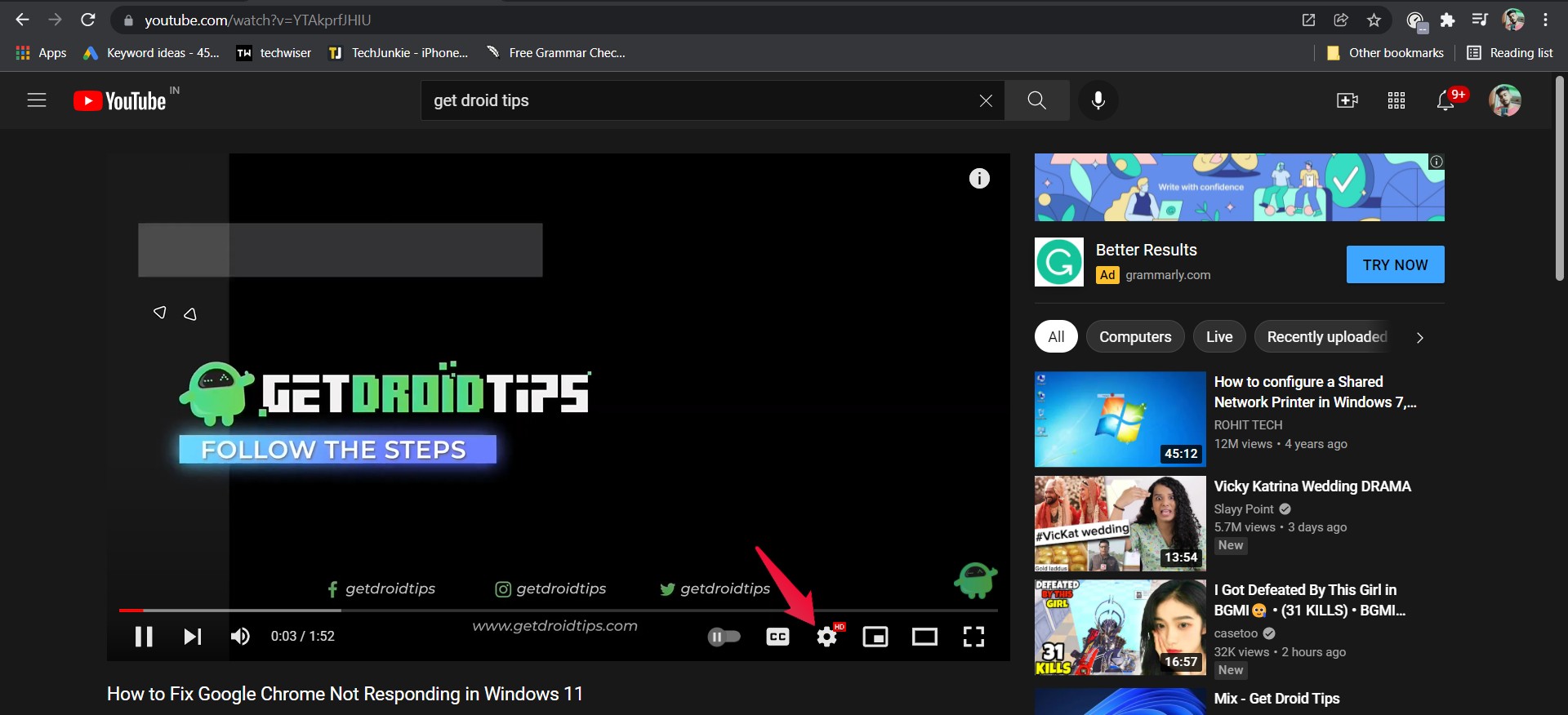Search with your voice microphone
The image size is (1568, 715).
1098,100
